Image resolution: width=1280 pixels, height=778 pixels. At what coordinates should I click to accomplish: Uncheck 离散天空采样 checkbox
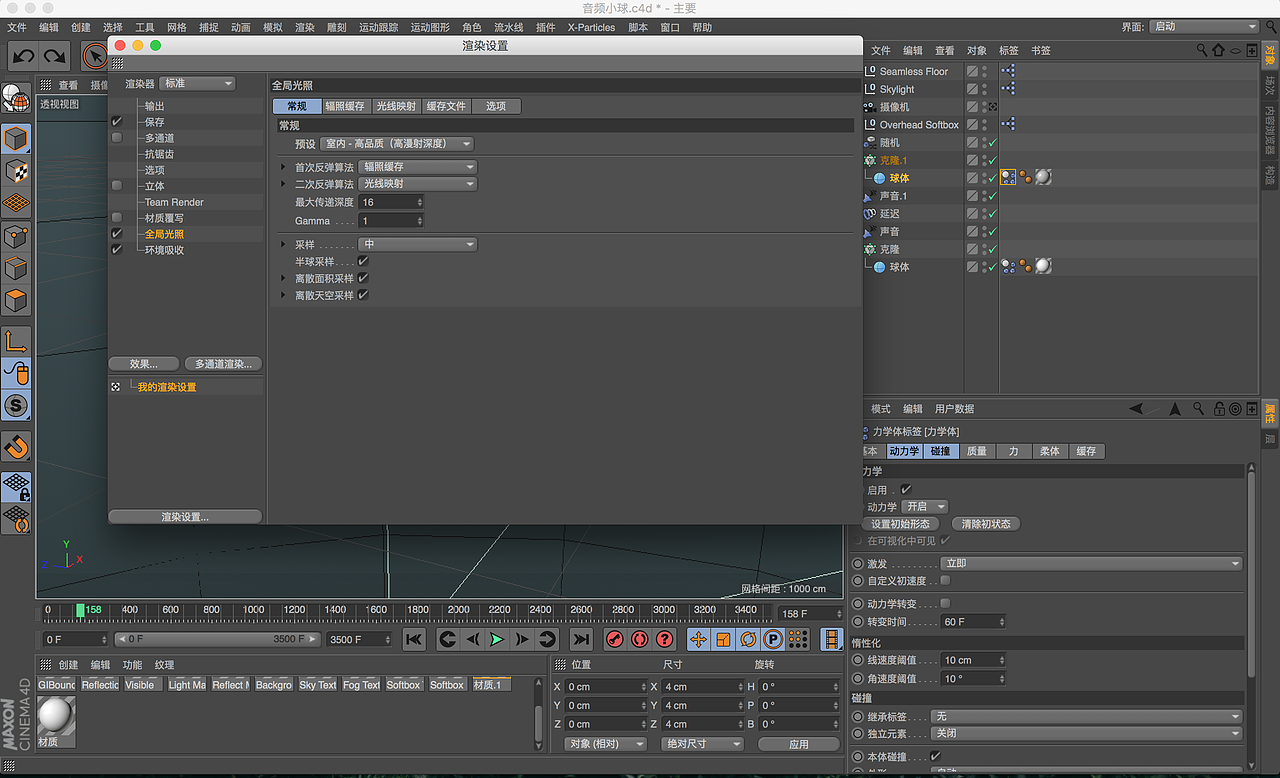363,295
